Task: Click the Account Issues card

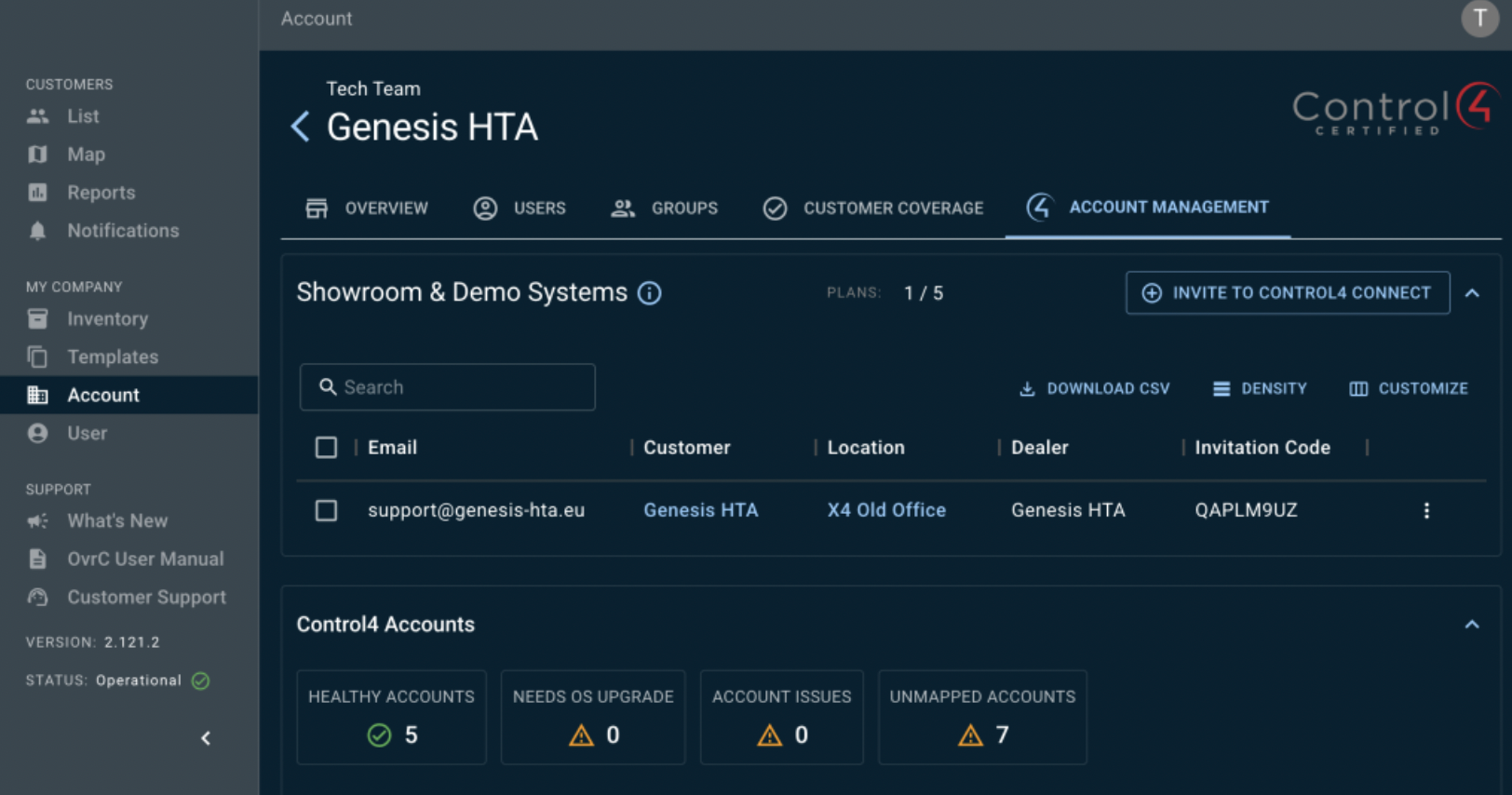Action: coord(781,718)
